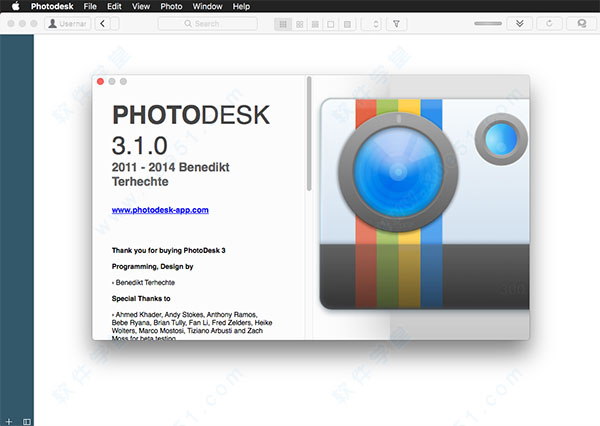
Task: Open www.photodesk-app.com link
Action: click(x=160, y=210)
